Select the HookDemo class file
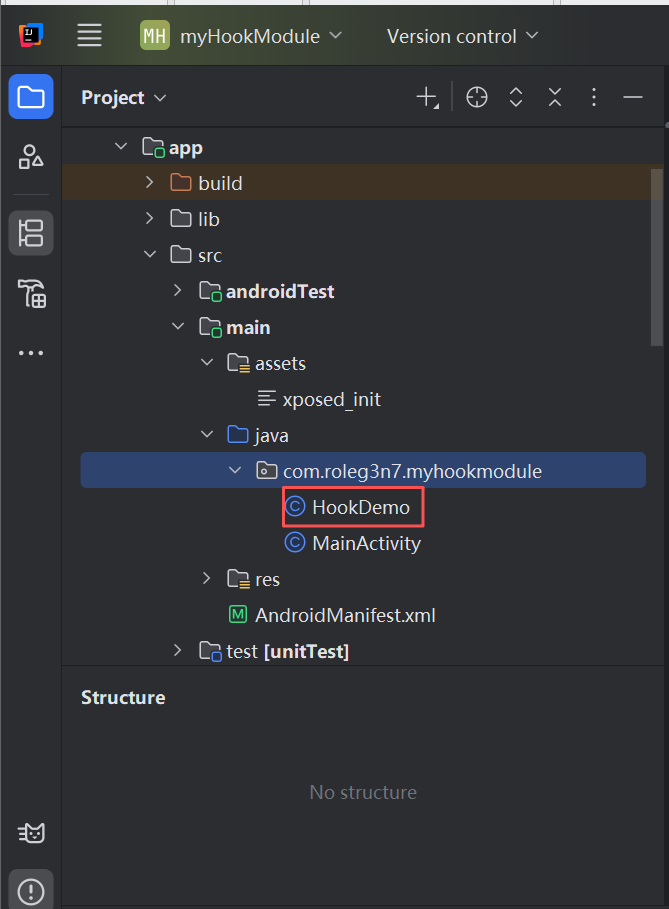669x909 pixels. point(353,507)
